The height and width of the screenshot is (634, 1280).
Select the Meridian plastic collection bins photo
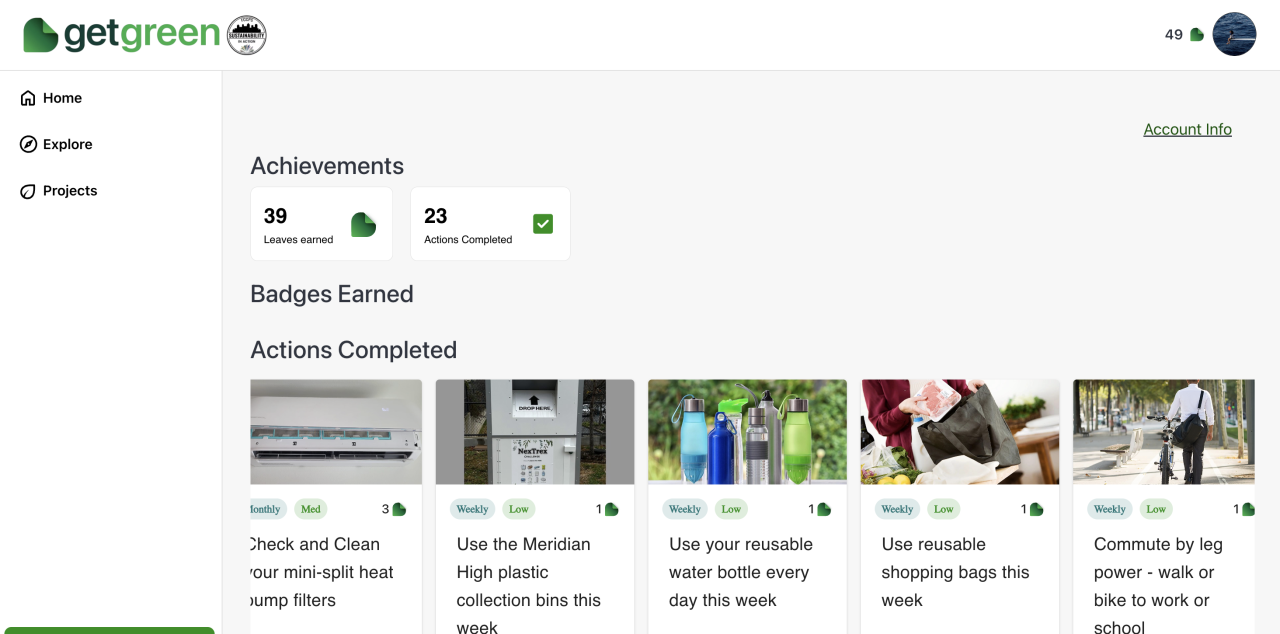[x=535, y=432]
